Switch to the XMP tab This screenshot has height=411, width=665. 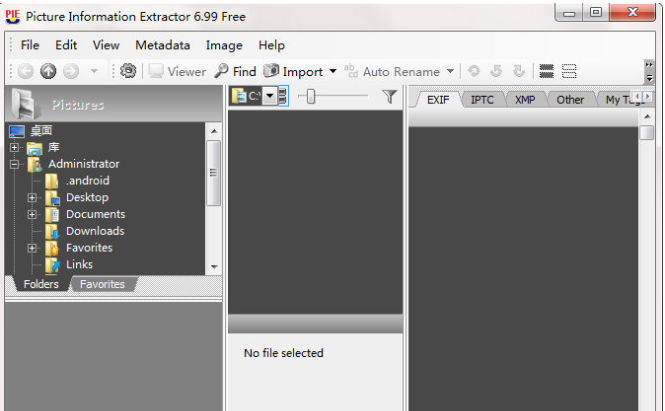click(x=525, y=100)
